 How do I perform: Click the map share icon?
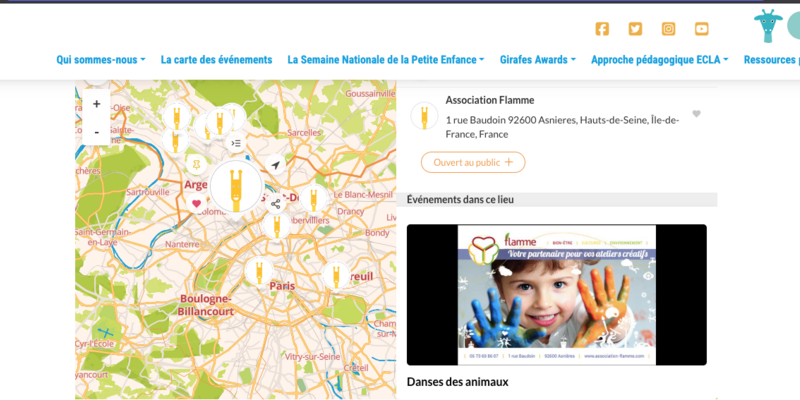[x=275, y=204]
